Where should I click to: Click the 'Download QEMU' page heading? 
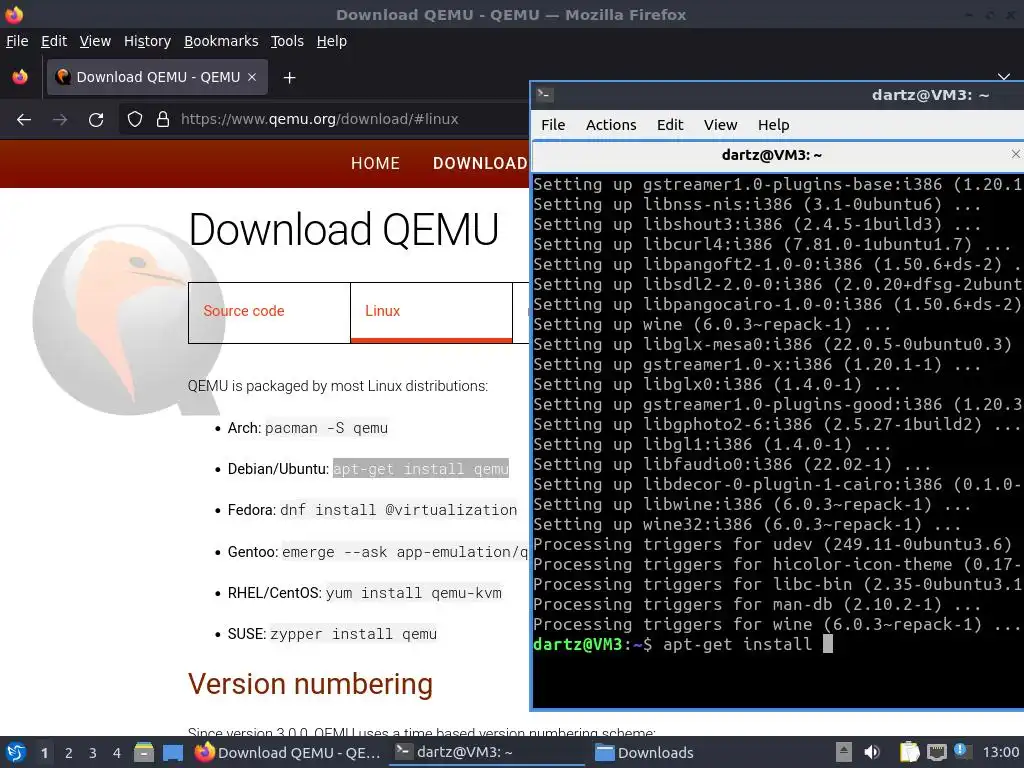344,229
